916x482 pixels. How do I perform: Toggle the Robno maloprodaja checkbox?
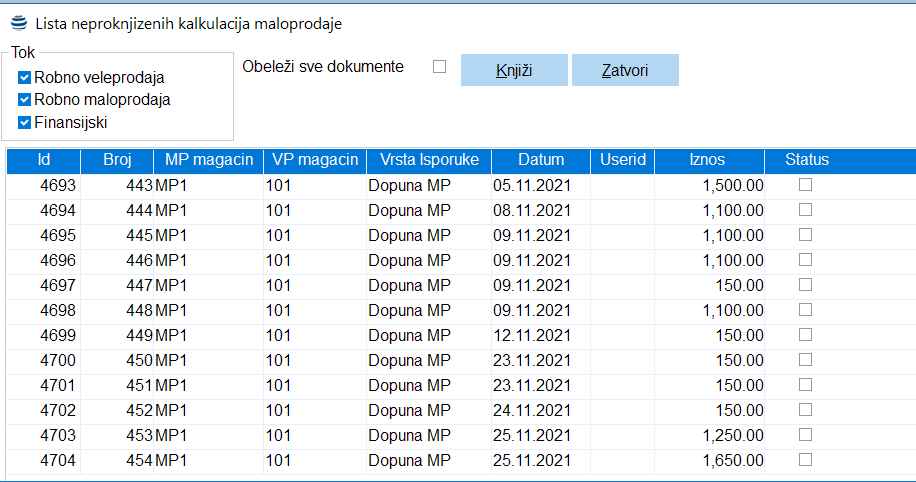[25, 100]
